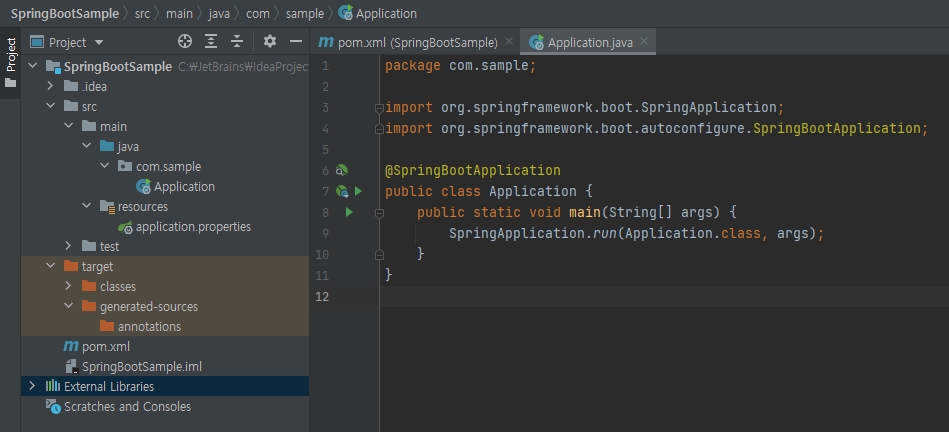This screenshot has height=432, width=949.
Task: Click Application in the navigation breadcrumb
Action: (x=378, y=13)
